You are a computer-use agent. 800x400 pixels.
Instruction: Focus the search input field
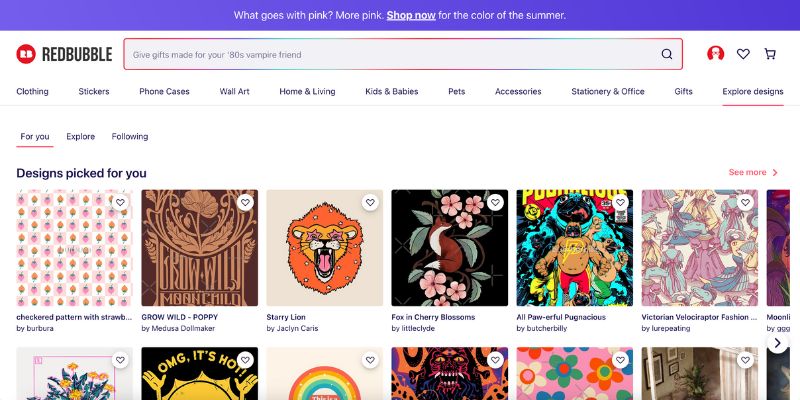(390, 54)
